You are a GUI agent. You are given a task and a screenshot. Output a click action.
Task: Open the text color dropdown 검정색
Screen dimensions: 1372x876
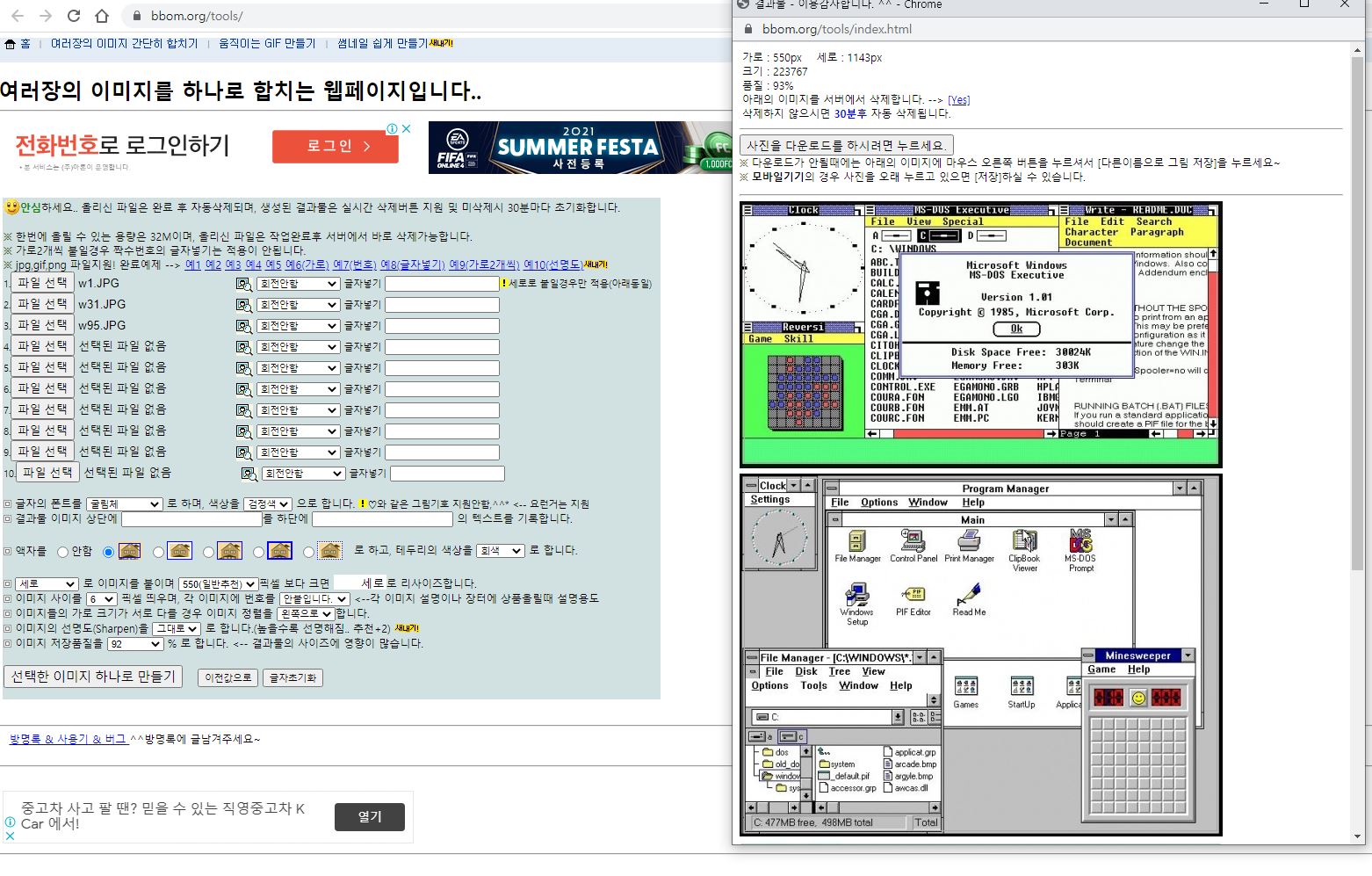pyautogui.click(x=268, y=504)
